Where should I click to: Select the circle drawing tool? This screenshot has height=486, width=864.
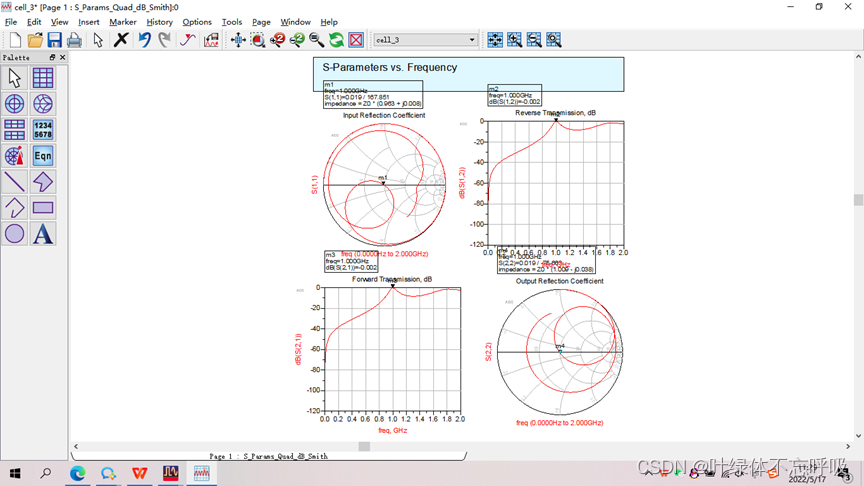coord(14,234)
